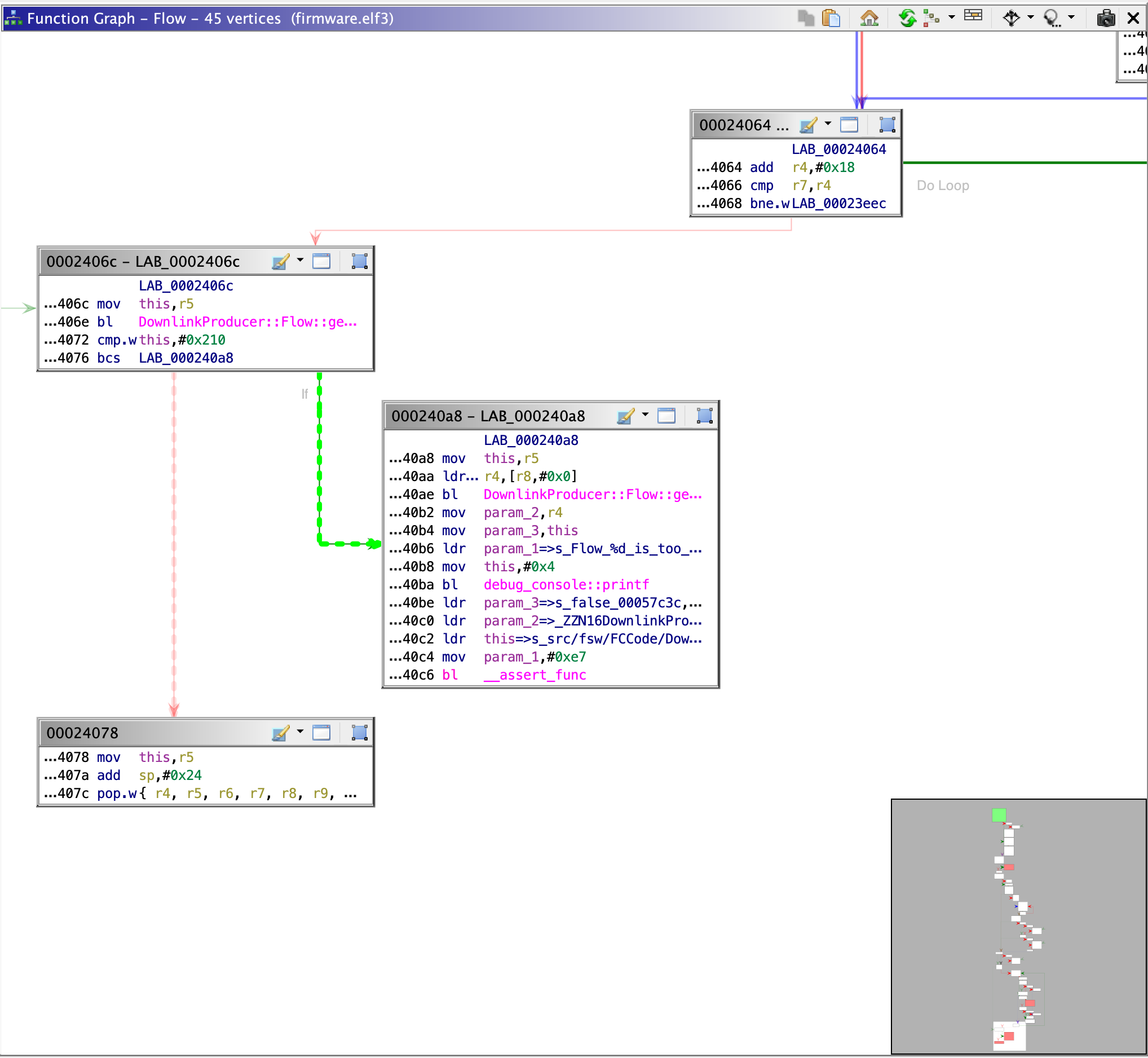Open the magnifier options dropdown
The image size is (1148, 1058).
point(1071,17)
